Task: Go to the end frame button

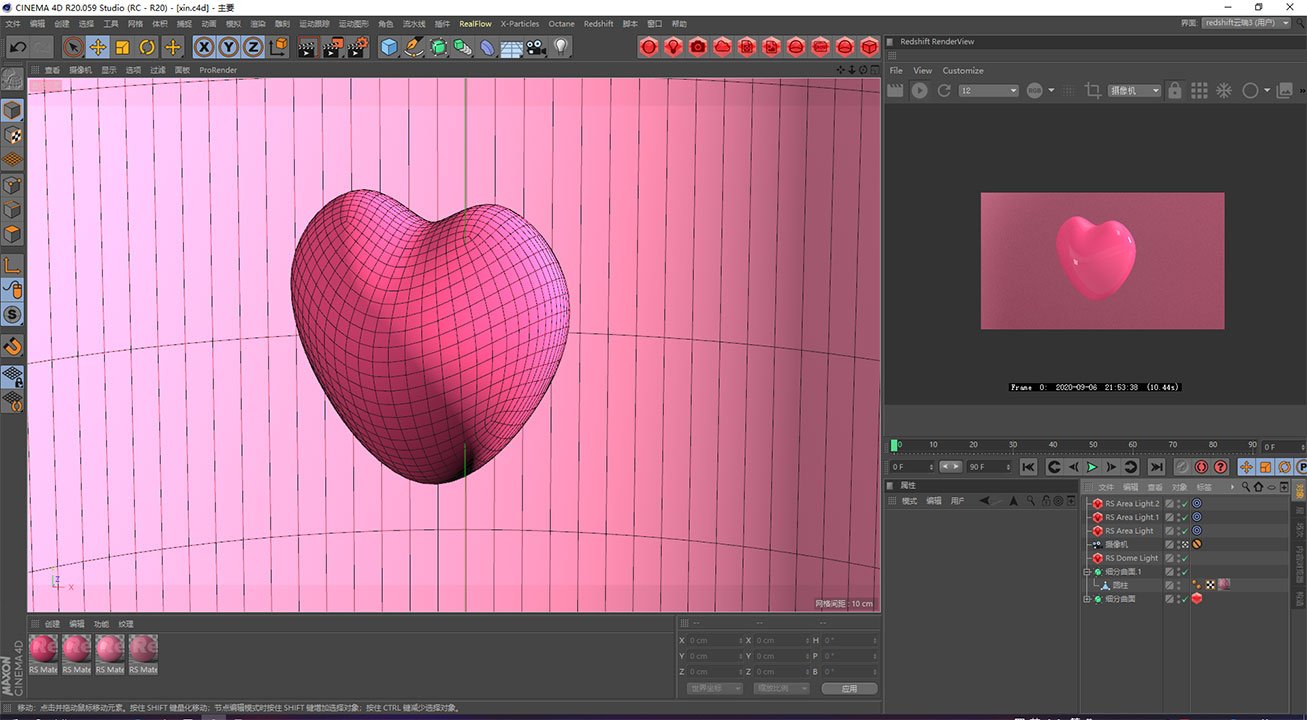Action: point(1156,467)
